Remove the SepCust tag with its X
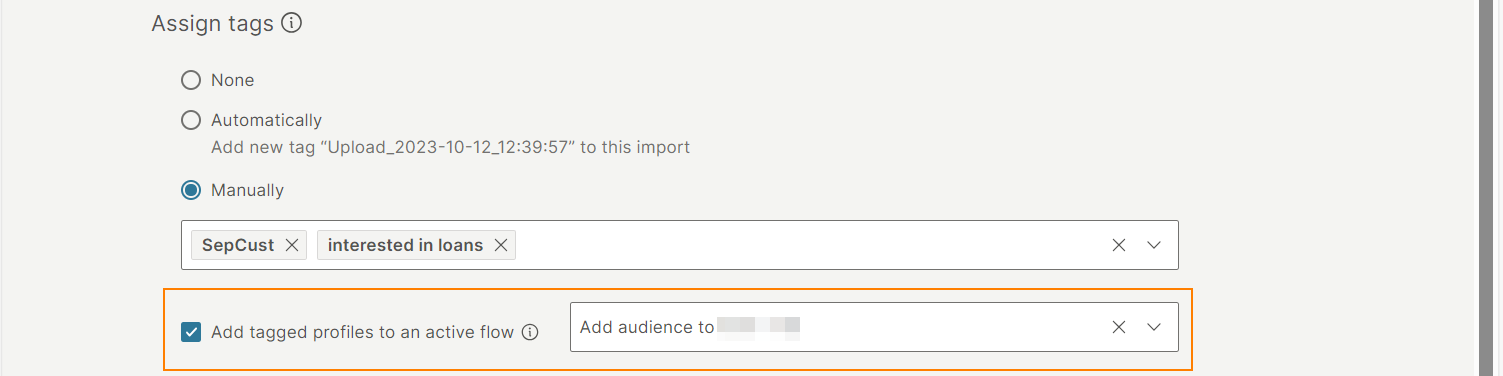 pyautogui.click(x=292, y=245)
